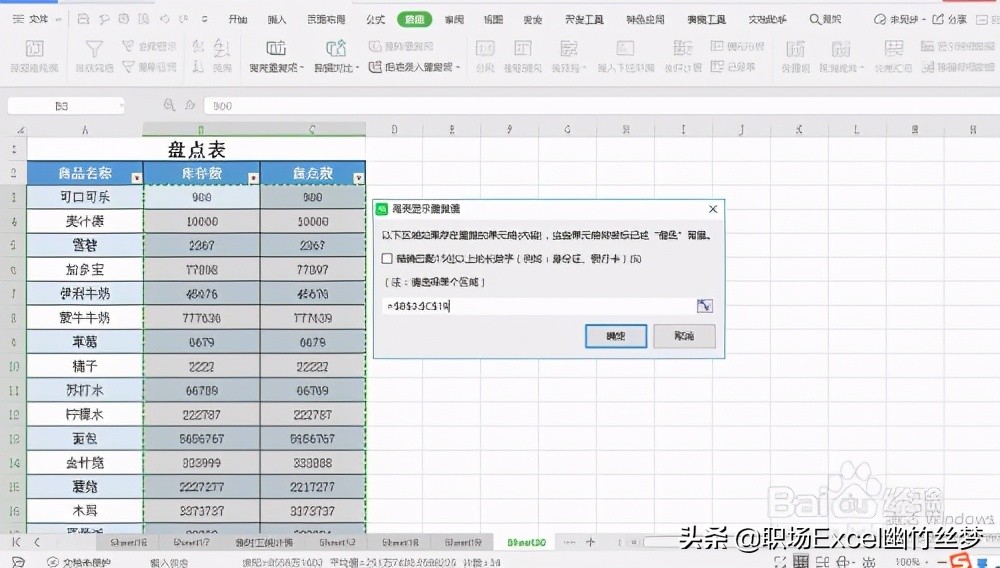Click the 合并计算 (consolidate) icon
The width and height of the screenshot is (1000, 568).
coord(682,49)
